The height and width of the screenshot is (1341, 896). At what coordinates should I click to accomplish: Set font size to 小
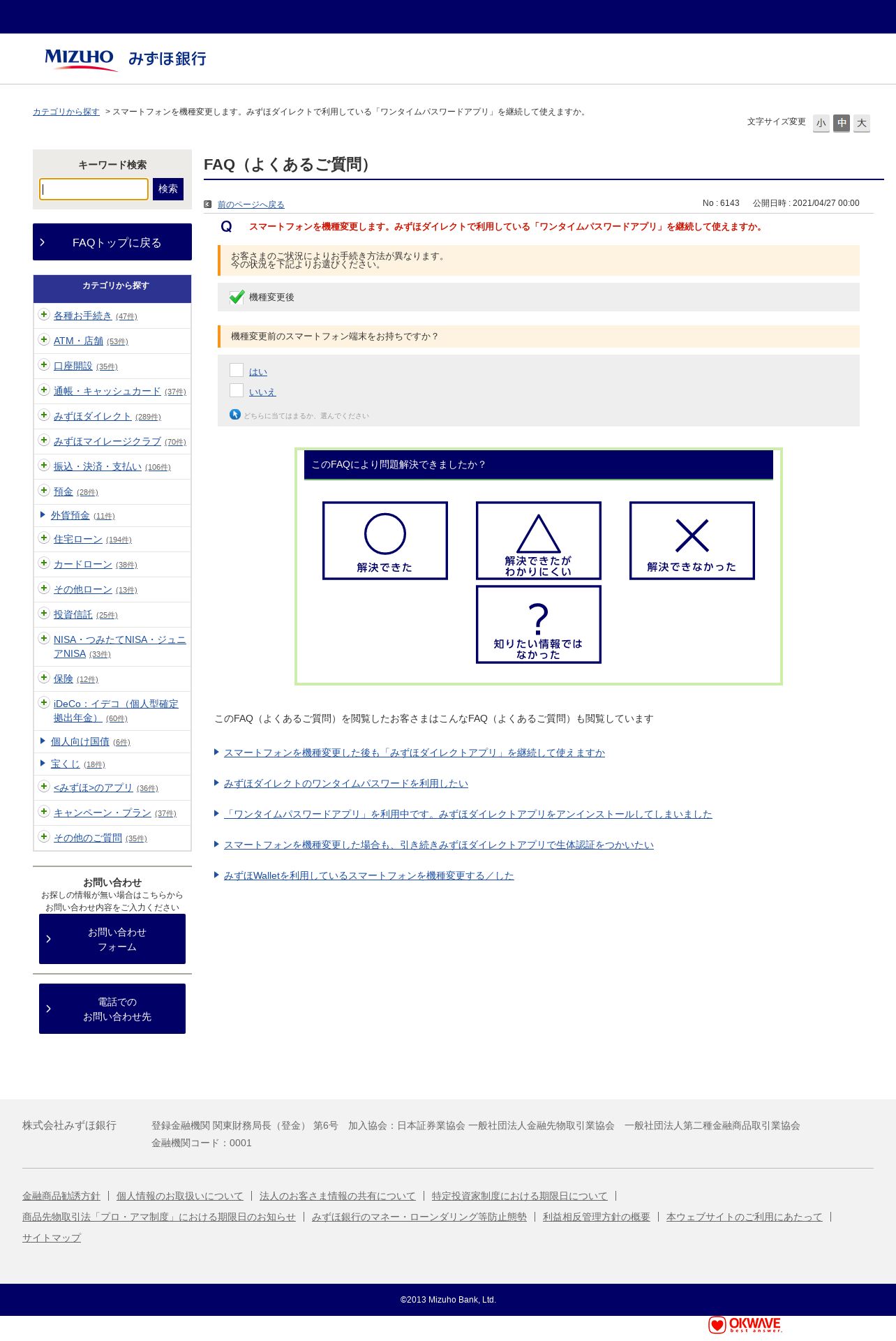click(821, 124)
